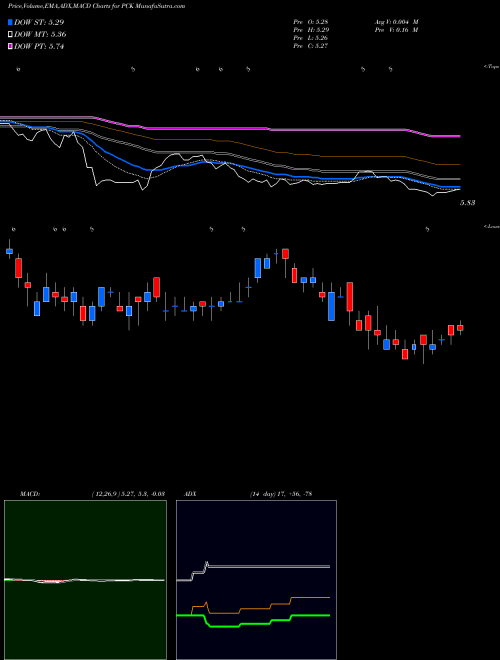Viewport: 500px width, 660px height.
Task: Open the green MACD indicator chart panel
Action: point(85,580)
